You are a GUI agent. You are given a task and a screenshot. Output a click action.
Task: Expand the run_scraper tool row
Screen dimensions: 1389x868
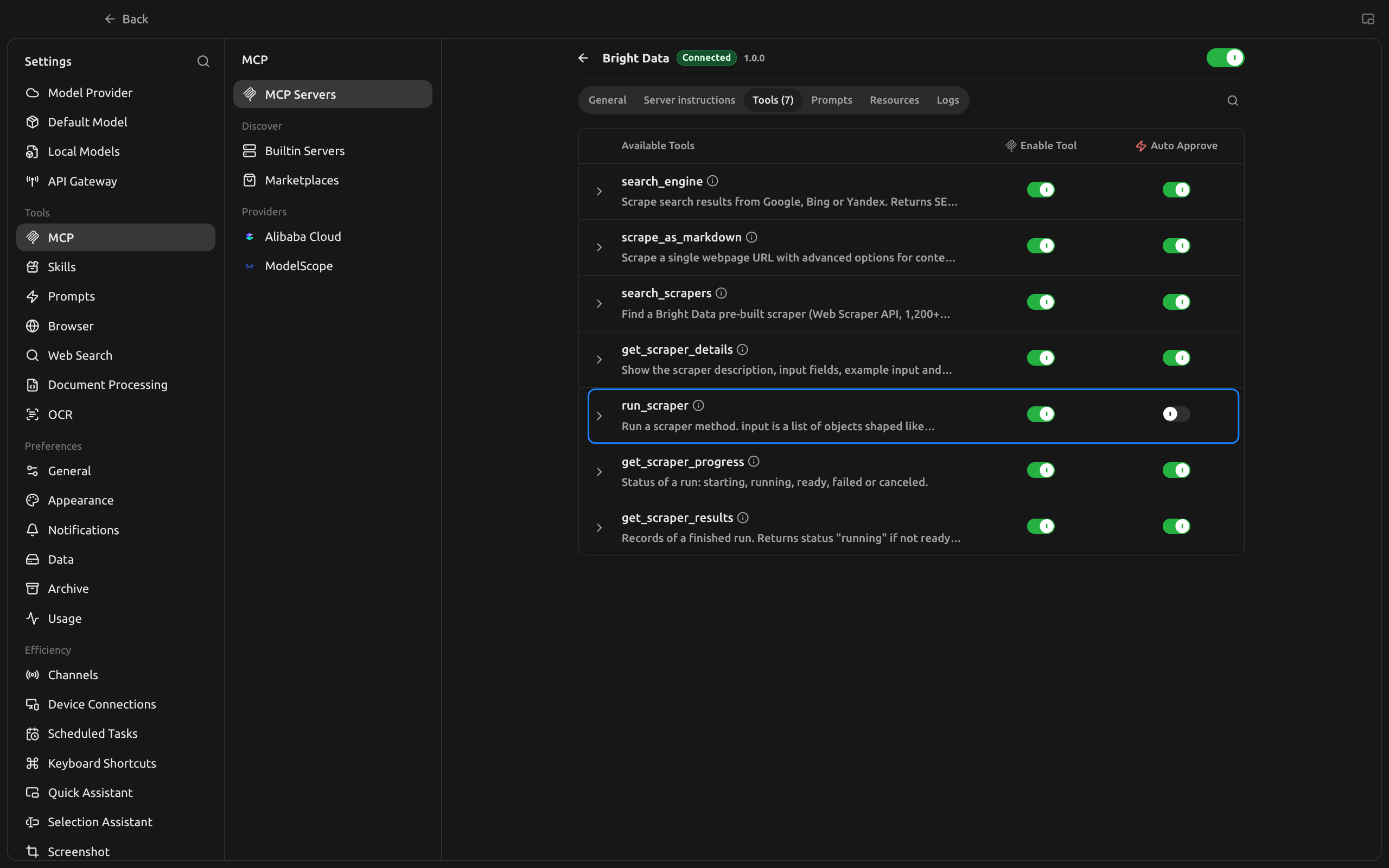tap(599, 416)
